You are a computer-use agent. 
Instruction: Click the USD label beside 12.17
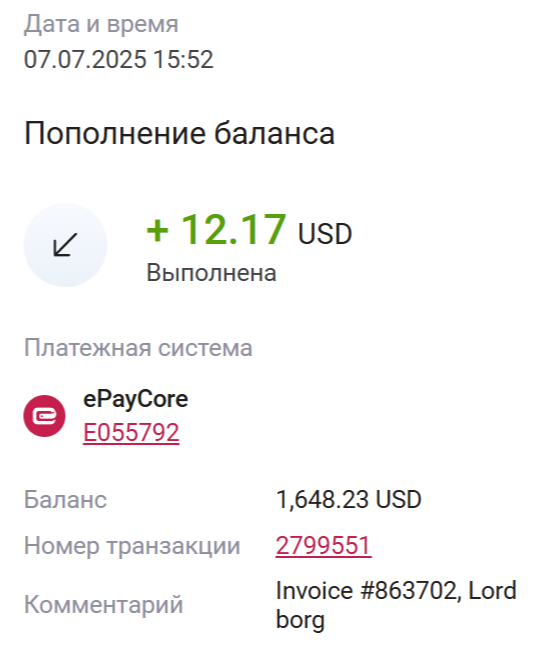tap(325, 234)
